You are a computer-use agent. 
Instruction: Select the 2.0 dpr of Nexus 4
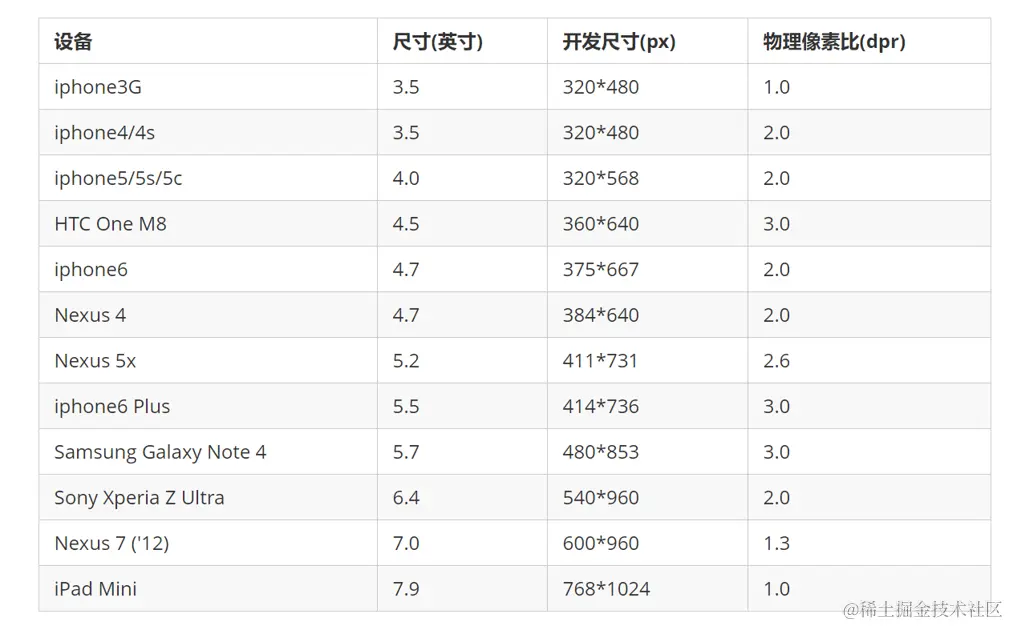869,315
